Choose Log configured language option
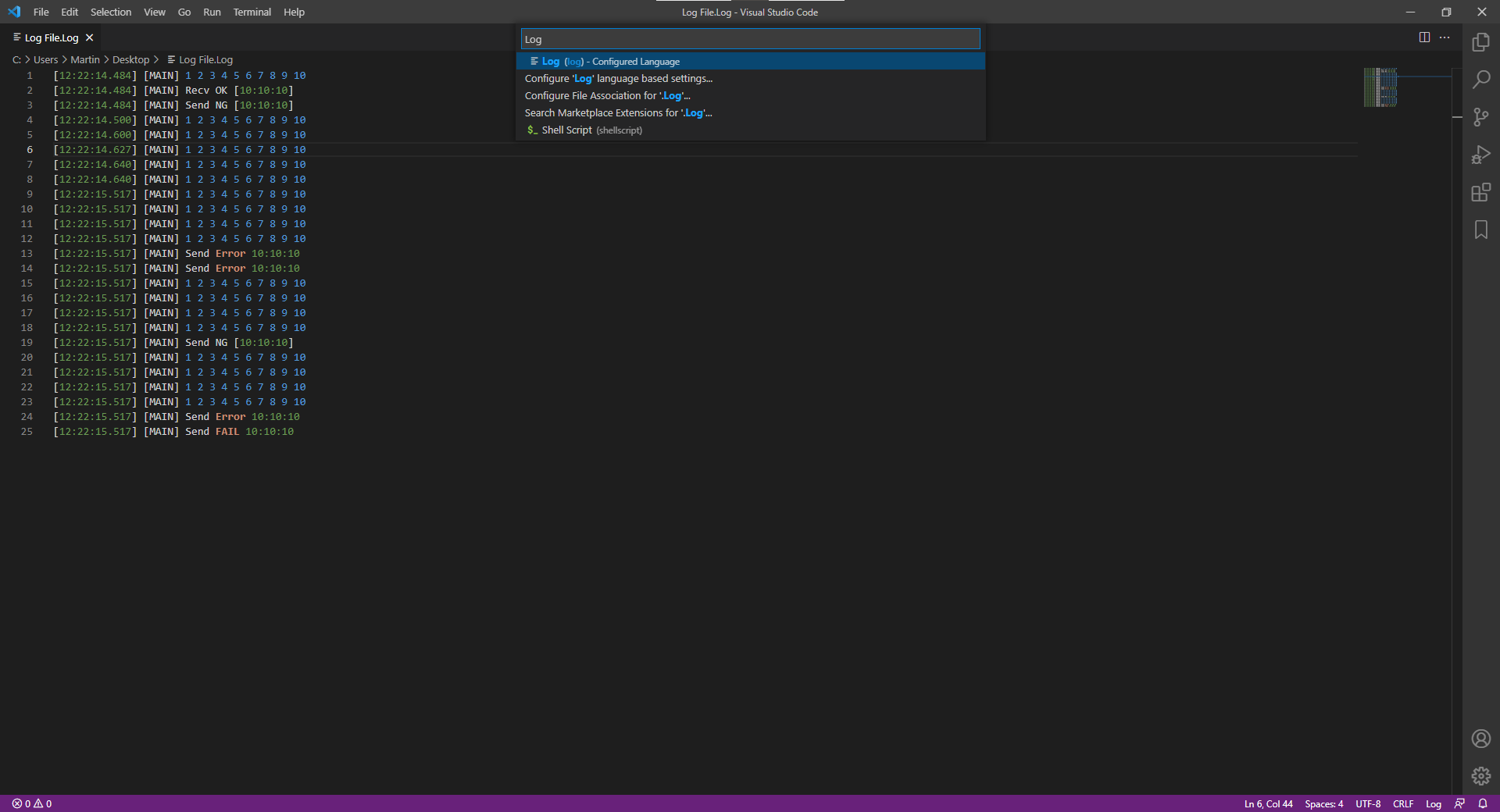The image size is (1500, 812). coord(750,61)
